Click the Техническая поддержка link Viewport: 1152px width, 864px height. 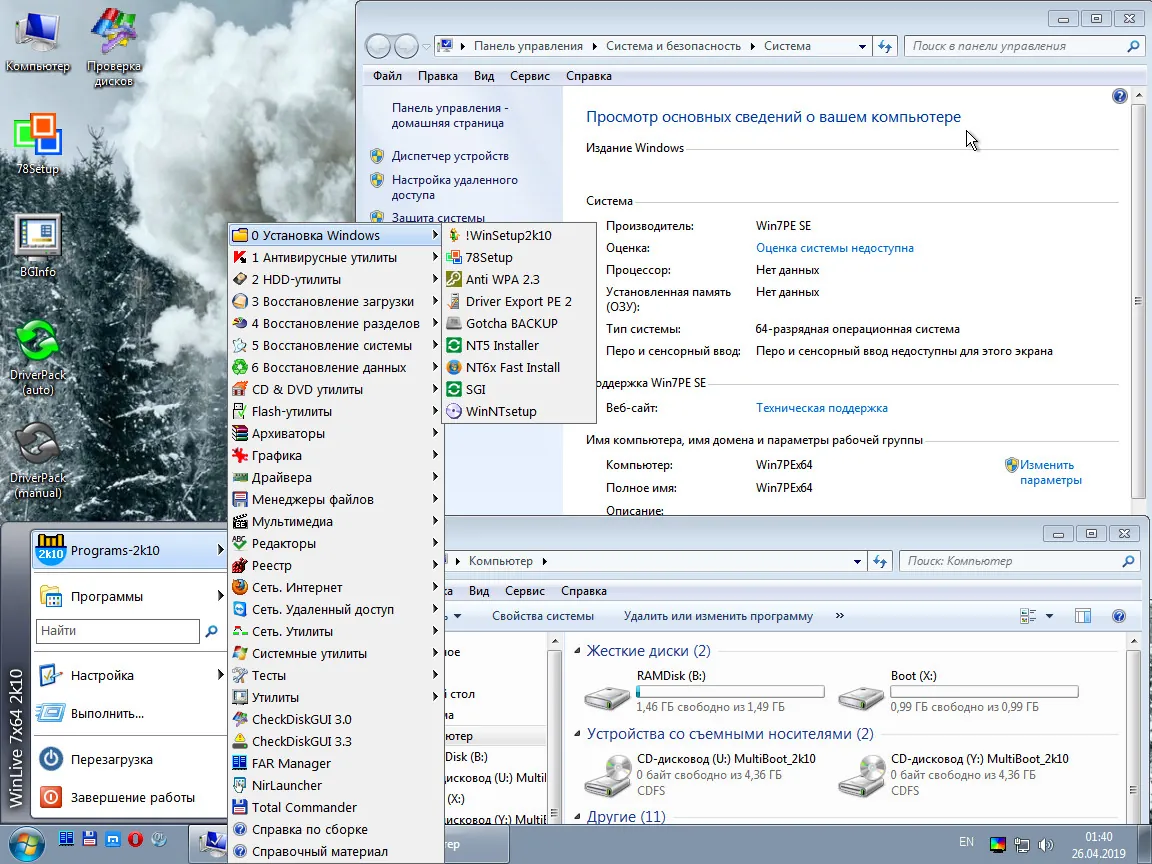coord(821,408)
